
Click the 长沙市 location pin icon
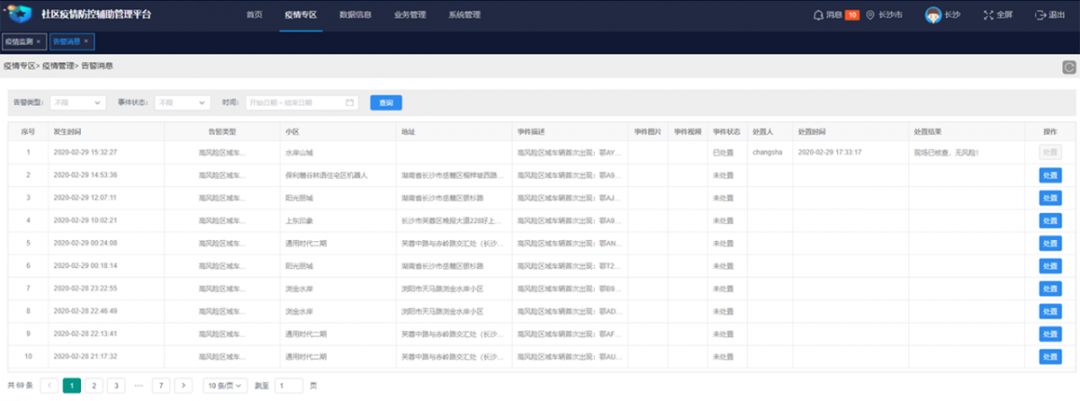click(870, 15)
